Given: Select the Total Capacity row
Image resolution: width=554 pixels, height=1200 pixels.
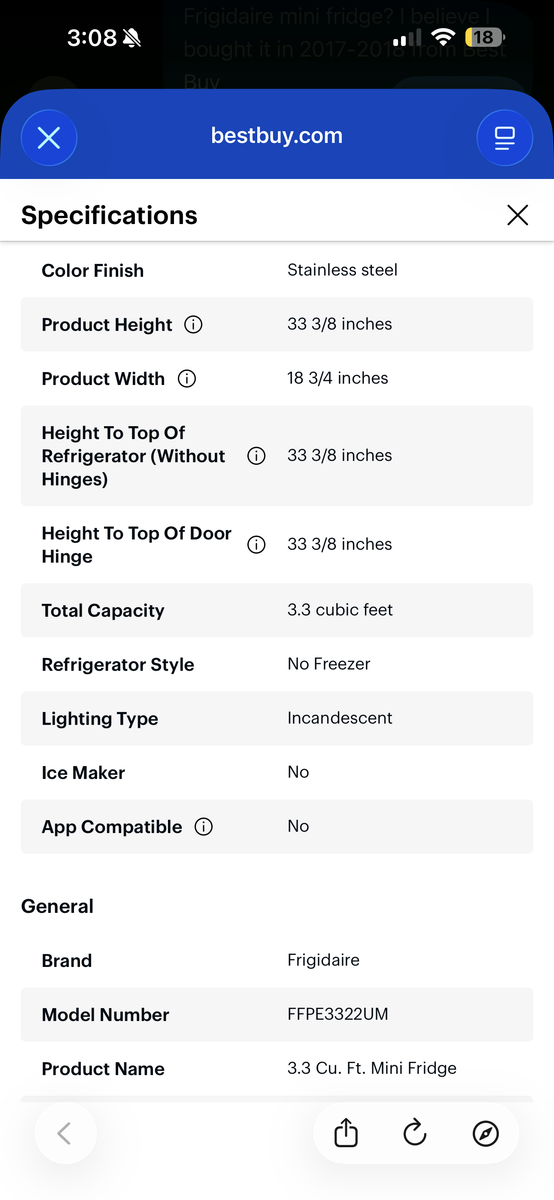Looking at the screenshot, I should (x=277, y=611).
